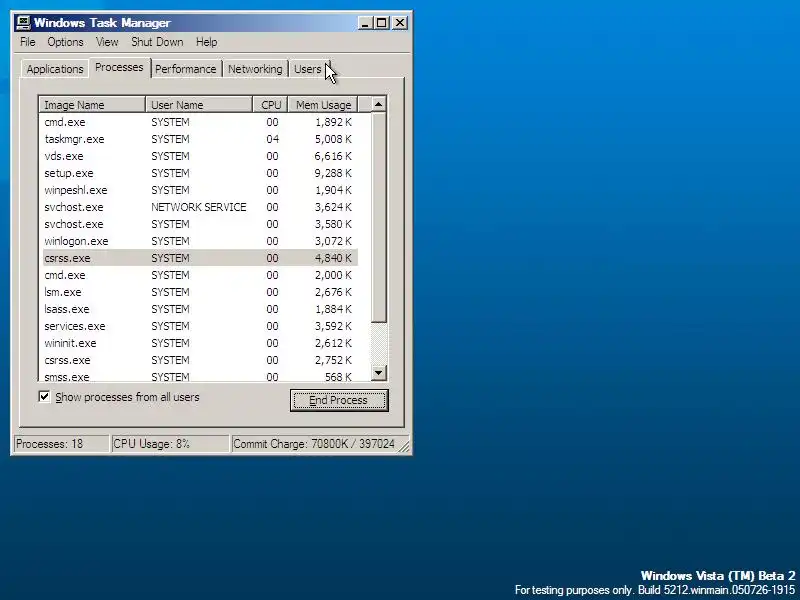This screenshot has height=600, width=800.
Task: Click the 5,008 K memory value
Action: [x=333, y=139]
